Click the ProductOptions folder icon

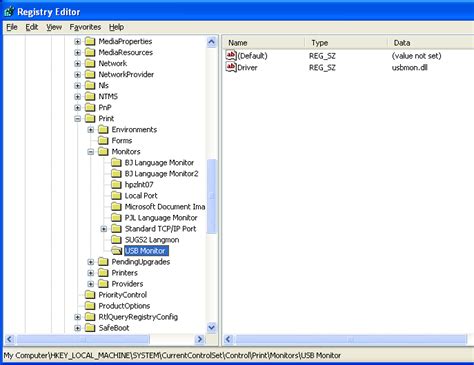click(x=90, y=306)
